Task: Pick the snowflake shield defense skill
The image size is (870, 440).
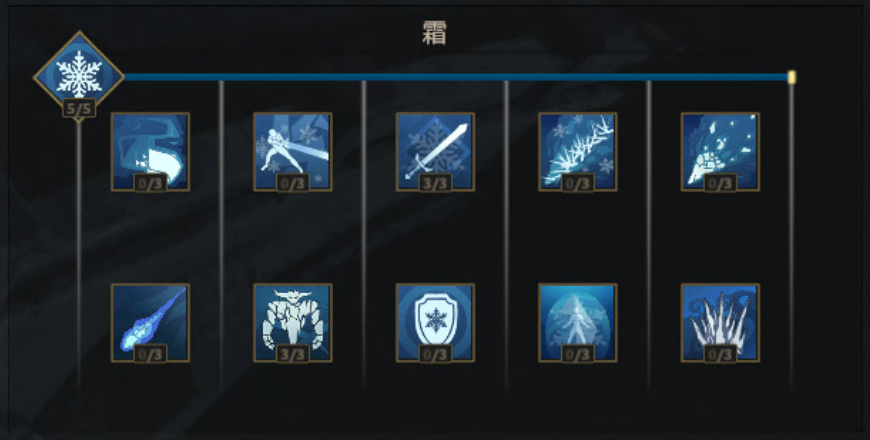Action: [x=435, y=323]
